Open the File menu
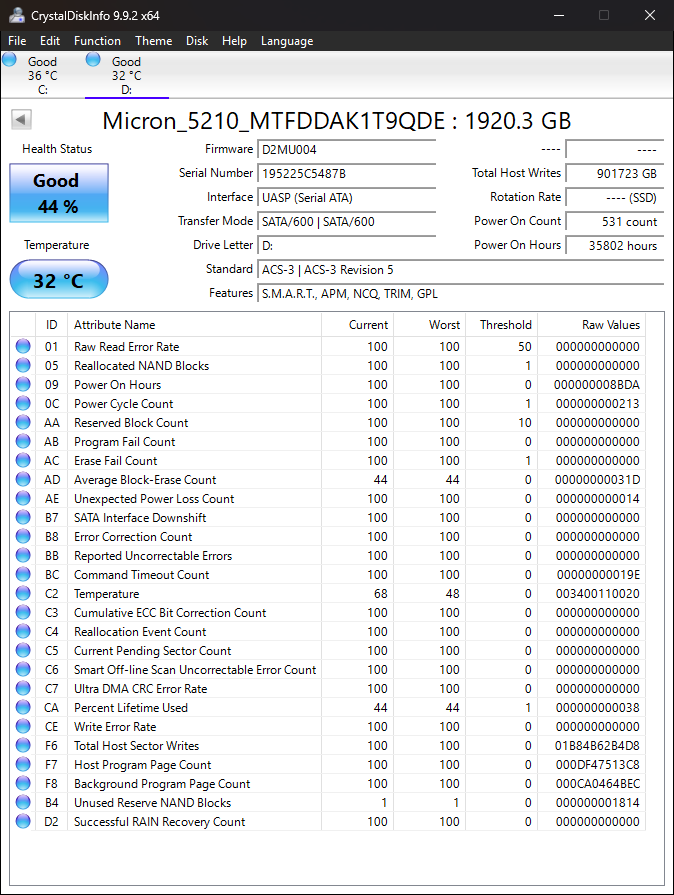Screen dimensions: 674x895 pyautogui.click(x=17, y=41)
